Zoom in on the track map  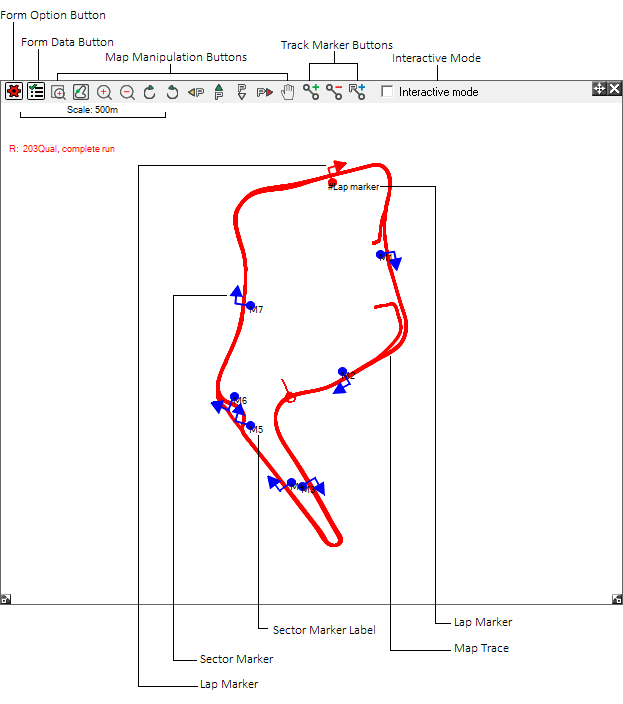(104, 92)
